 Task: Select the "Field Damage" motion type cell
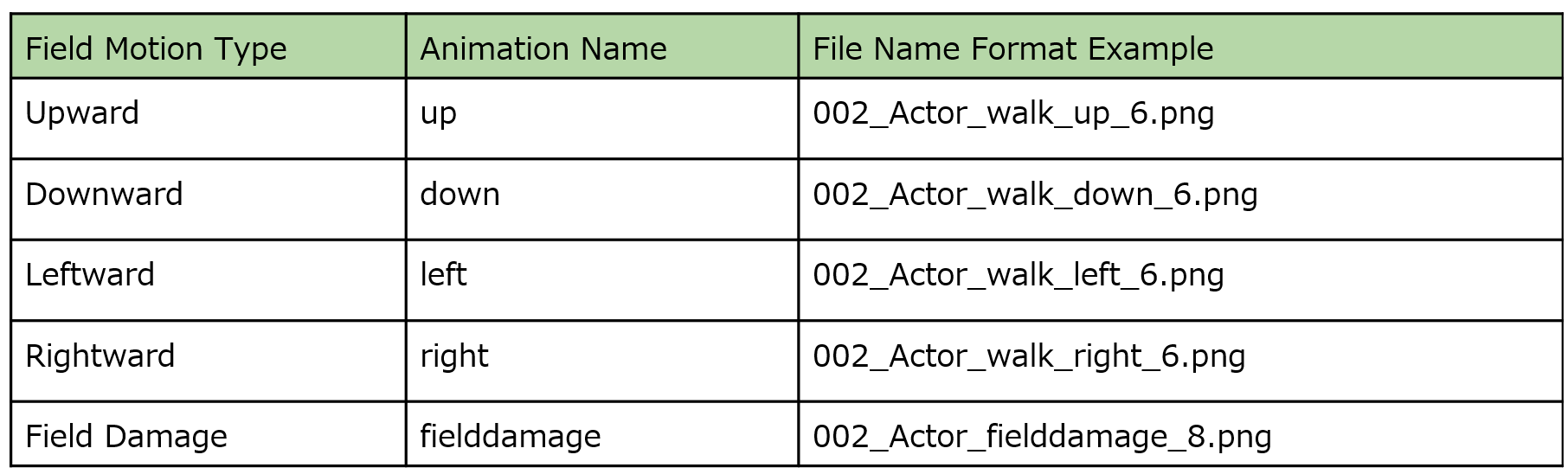click(126, 436)
